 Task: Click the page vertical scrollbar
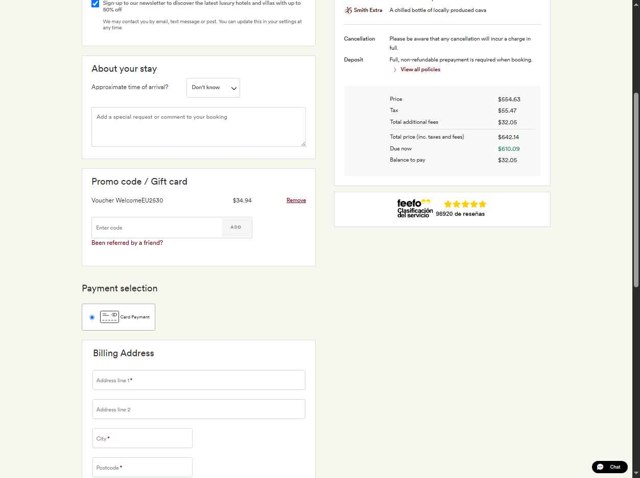click(x=636, y=190)
